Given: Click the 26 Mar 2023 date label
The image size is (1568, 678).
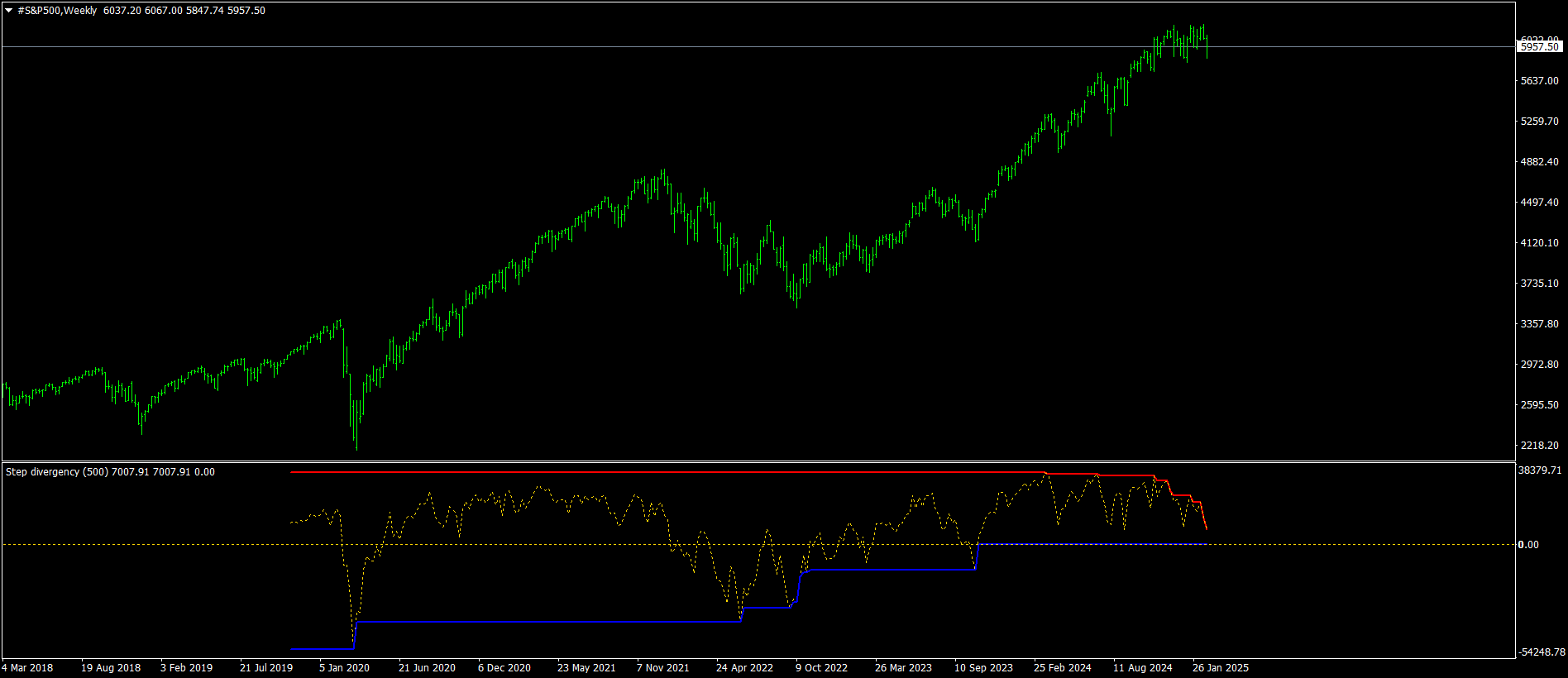Looking at the screenshot, I should pyautogui.click(x=903, y=668).
